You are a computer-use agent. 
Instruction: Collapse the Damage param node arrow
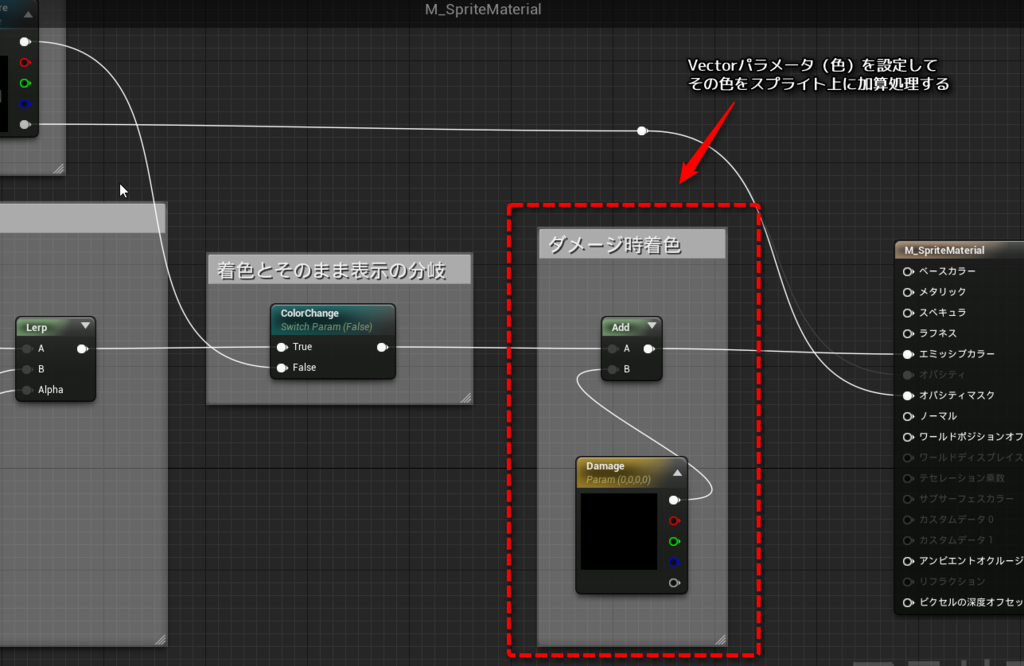click(x=677, y=473)
